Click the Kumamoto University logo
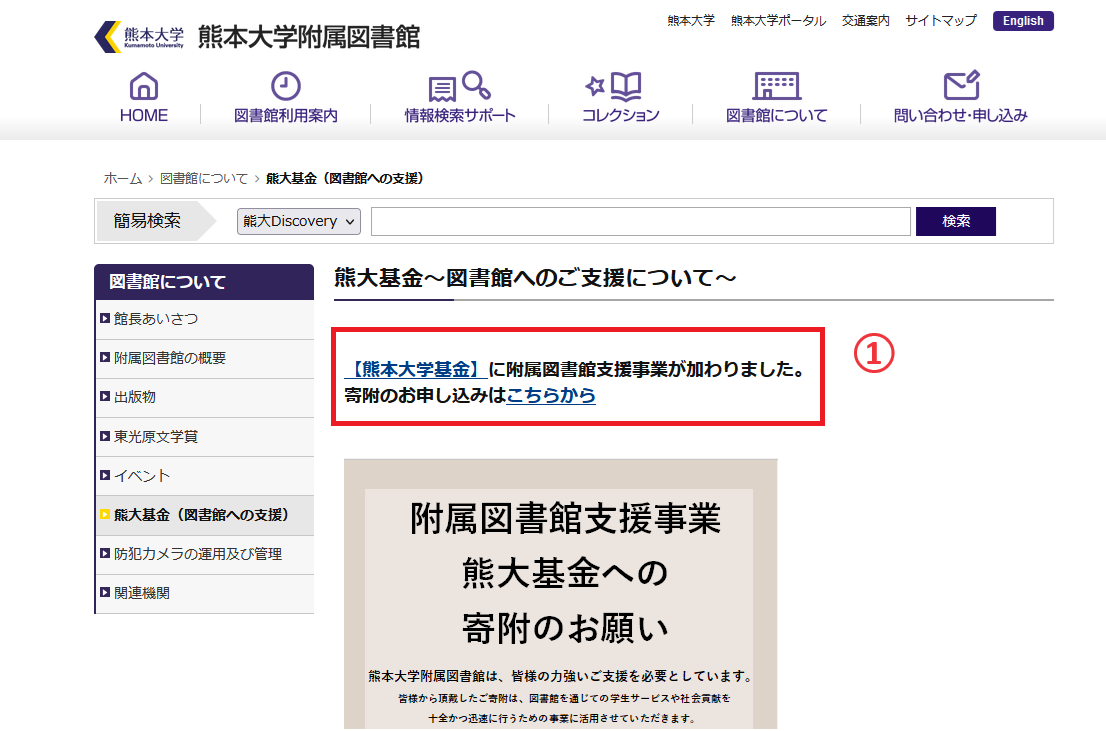1106x731 pixels. (139, 37)
